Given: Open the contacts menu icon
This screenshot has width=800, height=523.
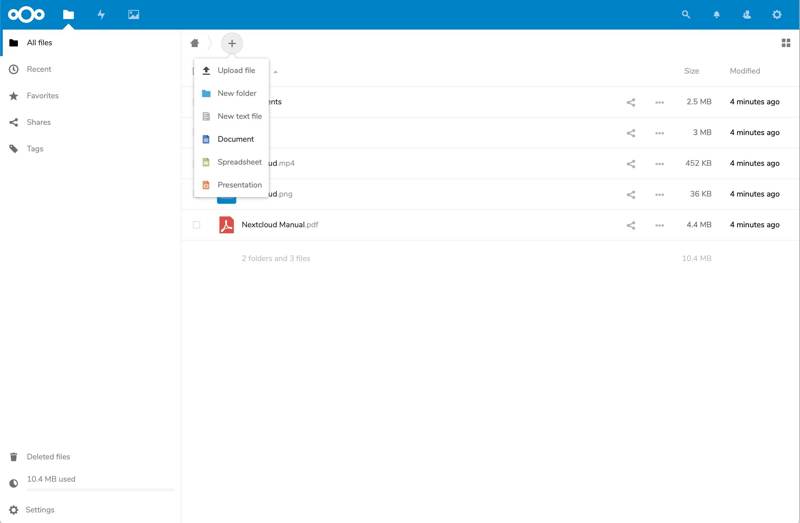Looking at the screenshot, I should [x=747, y=14].
